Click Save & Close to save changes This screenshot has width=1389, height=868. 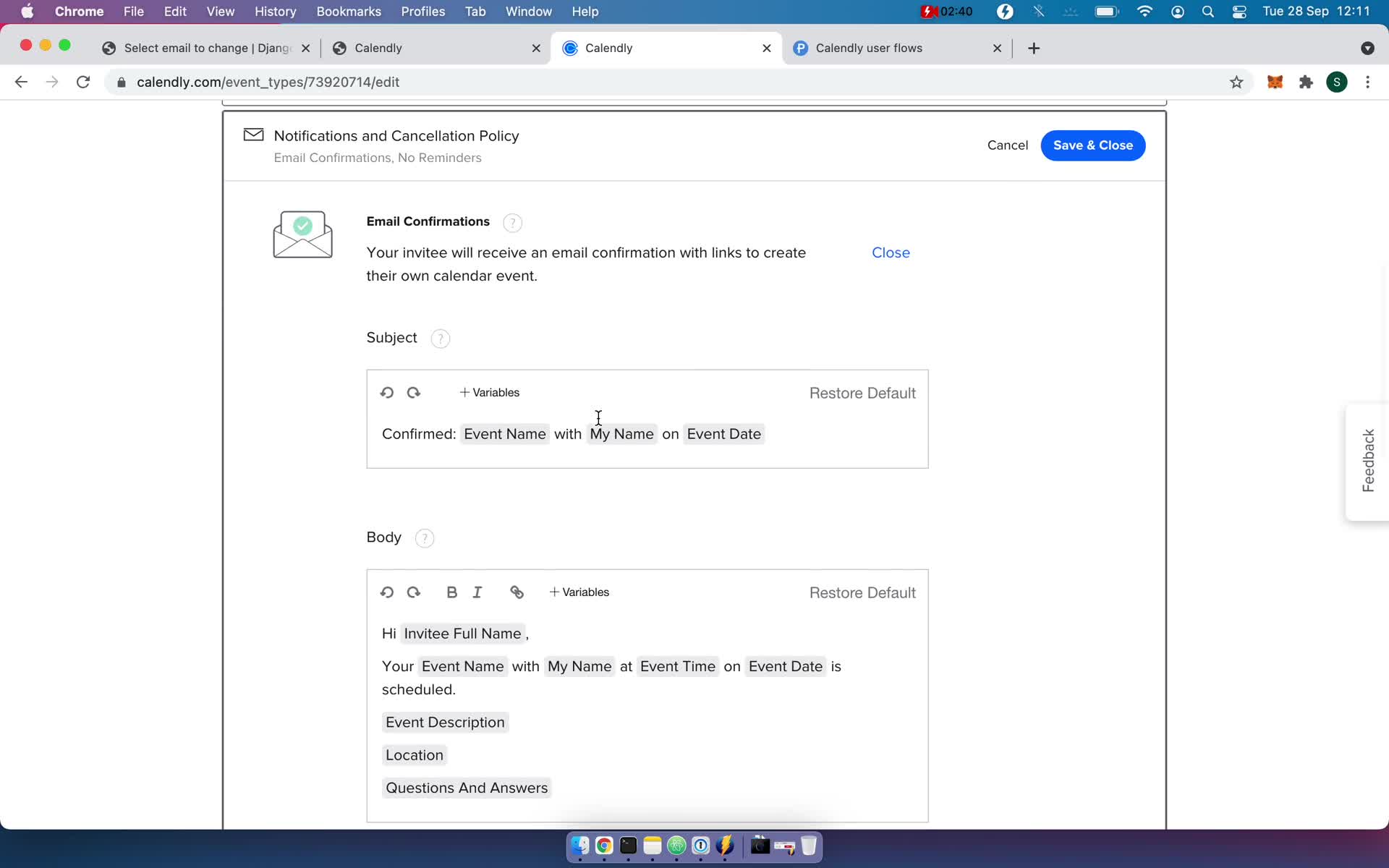point(1093,145)
